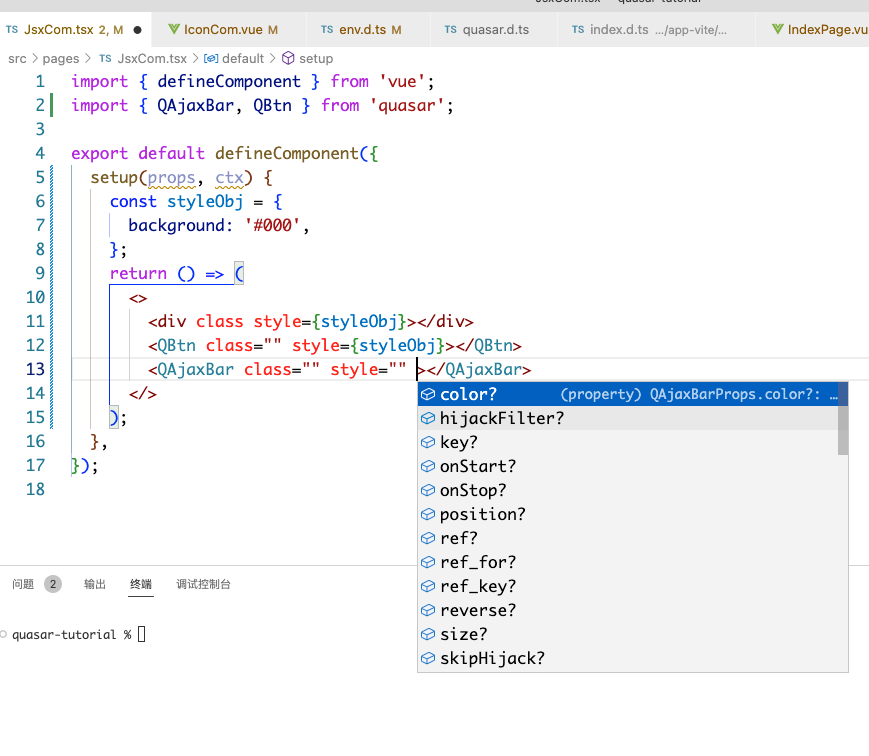The height and width of the screenshot is (756, 869).
Task: Click the TS icon on JsxCom.tsx tab
Action: (12, 29)
